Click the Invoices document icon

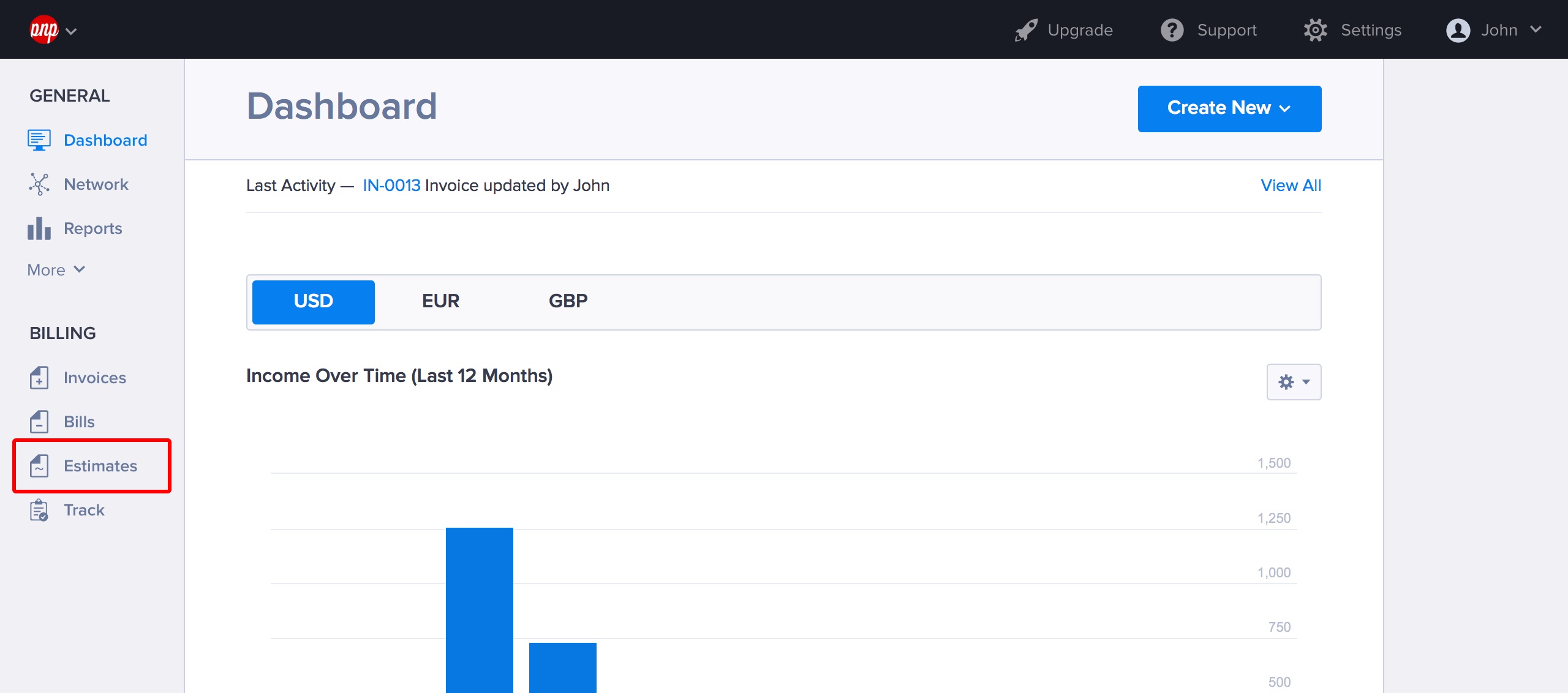[x=39, y=378]
